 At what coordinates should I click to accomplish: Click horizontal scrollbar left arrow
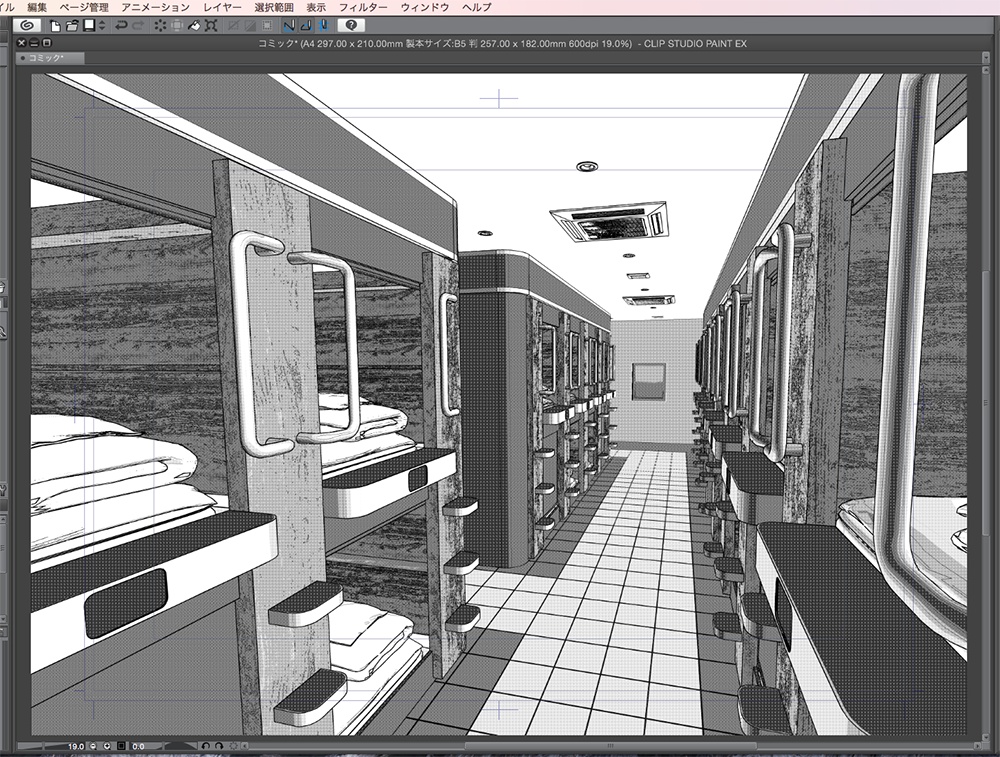pos(244,746)
